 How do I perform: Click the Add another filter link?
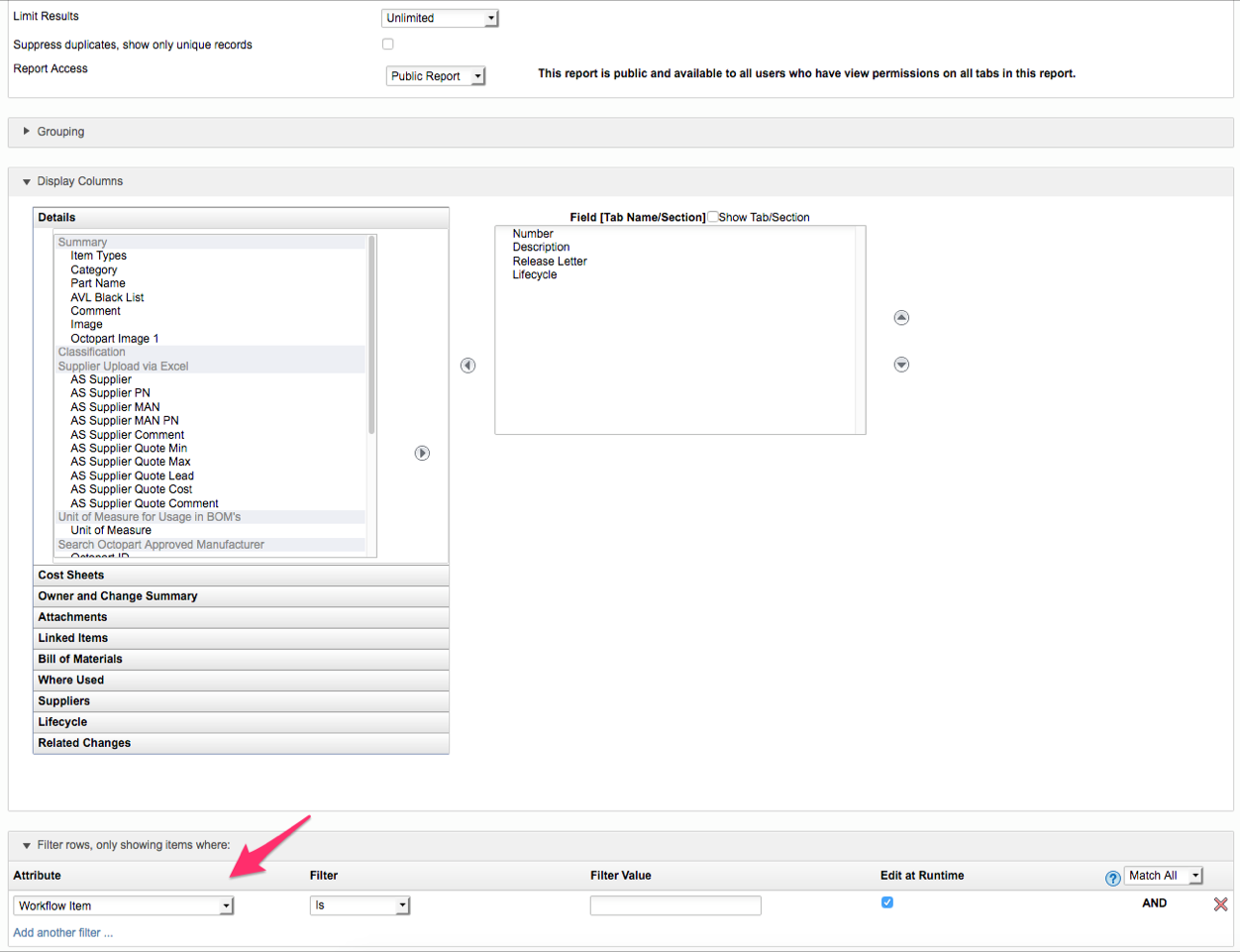click(62, 932)
